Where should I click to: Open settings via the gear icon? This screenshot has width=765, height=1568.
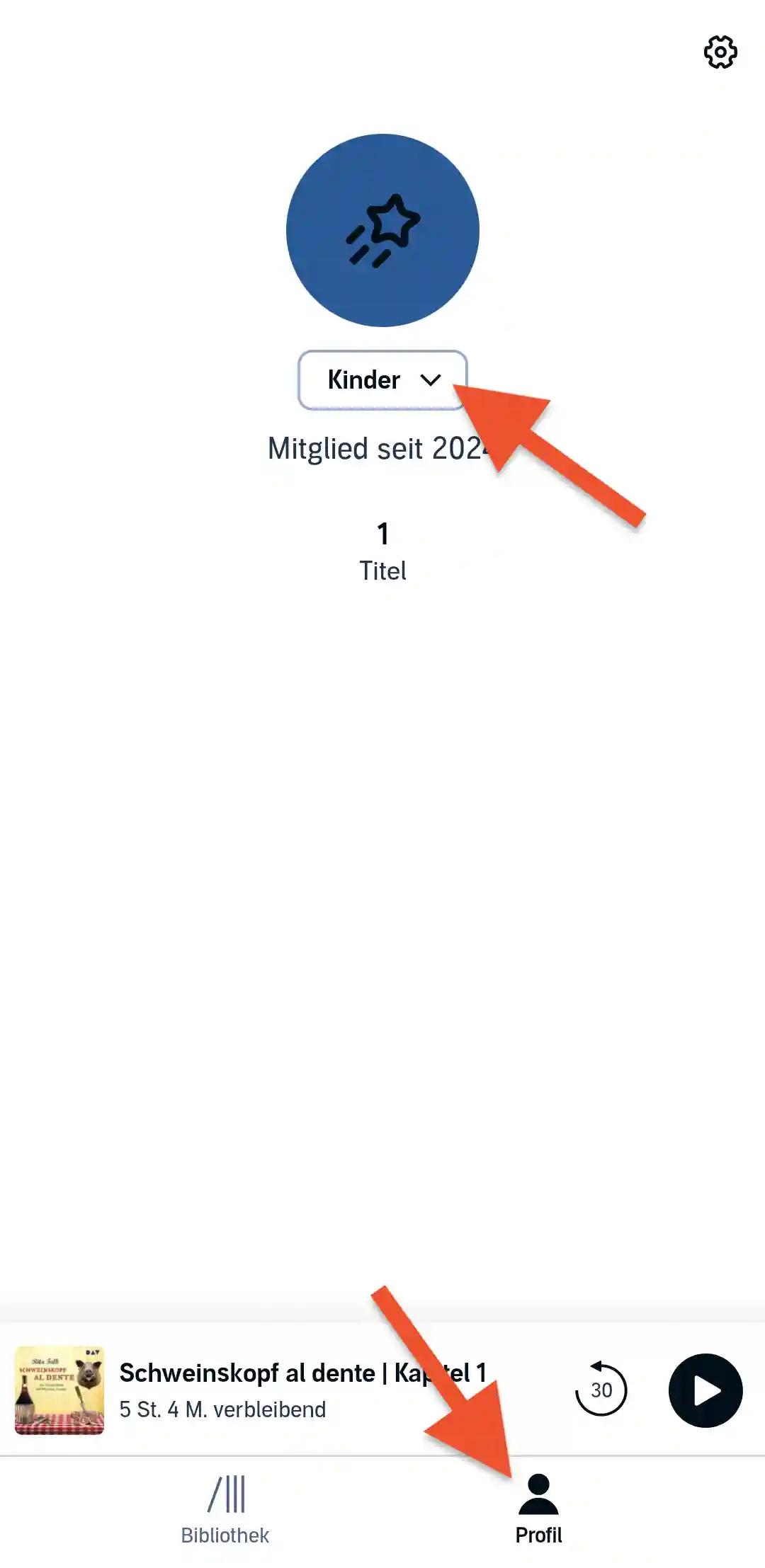pyautogui.click(x=720, y=52)
